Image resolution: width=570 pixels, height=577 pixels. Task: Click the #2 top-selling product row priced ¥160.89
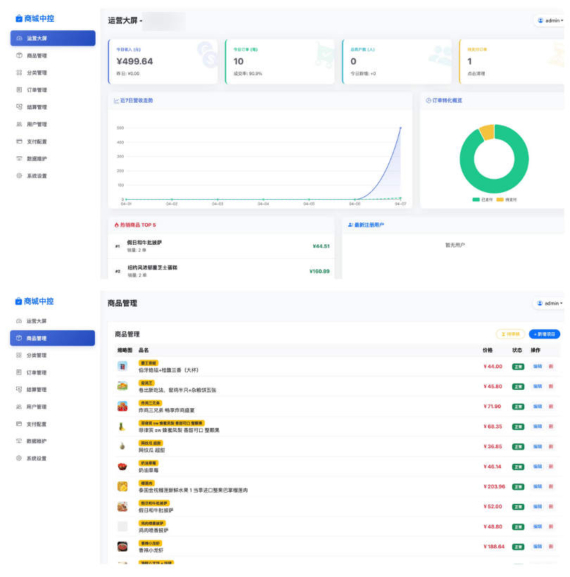tap(222, 270)
